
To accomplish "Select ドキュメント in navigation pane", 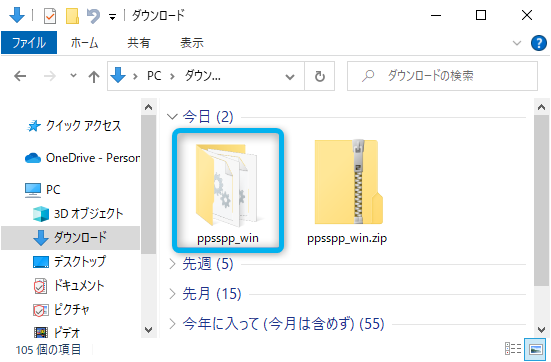I will coord(69,285).
